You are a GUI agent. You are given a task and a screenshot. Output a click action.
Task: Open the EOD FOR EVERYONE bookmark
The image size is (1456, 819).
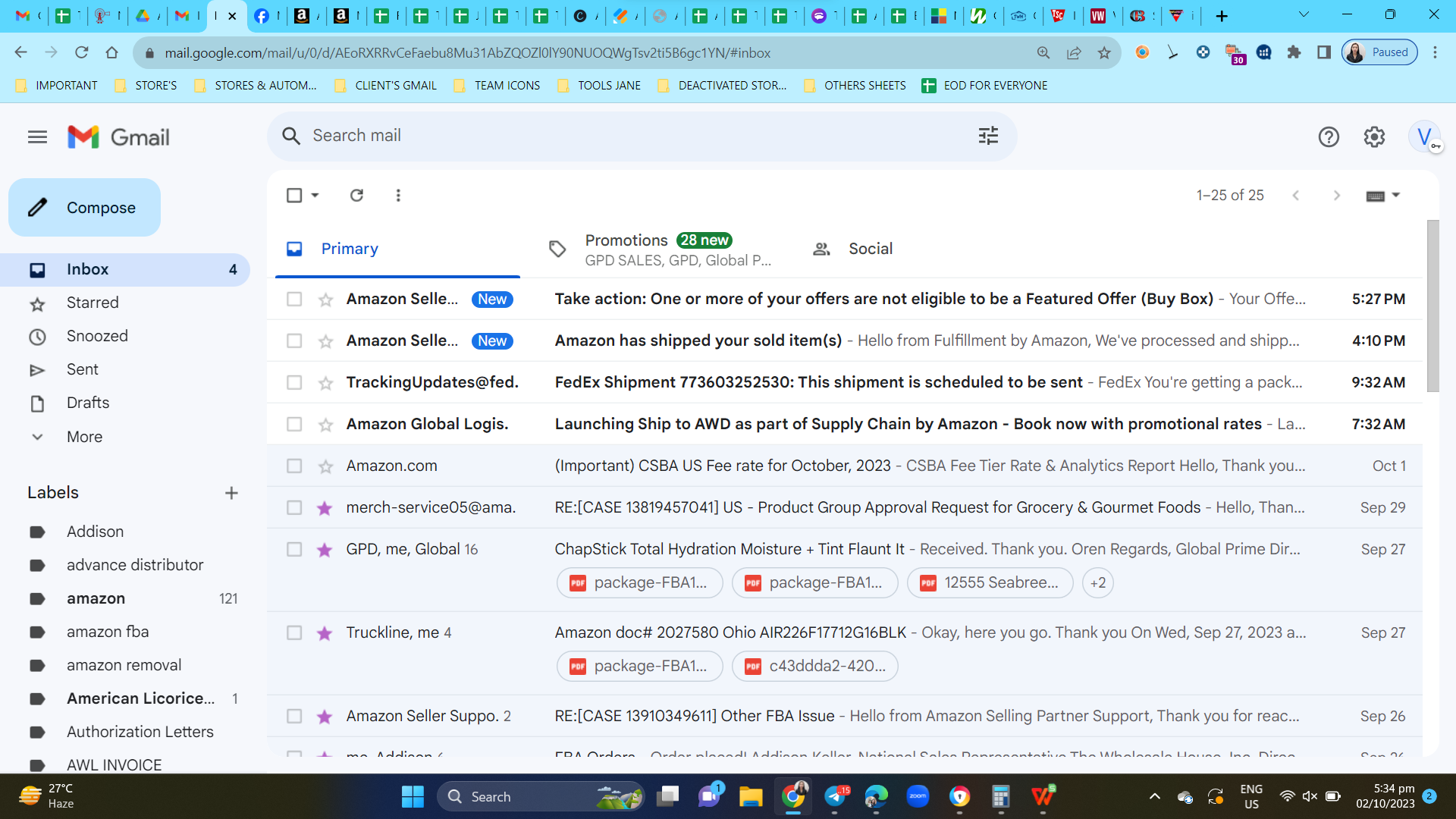pyautogui.click(x=984, y=86)
